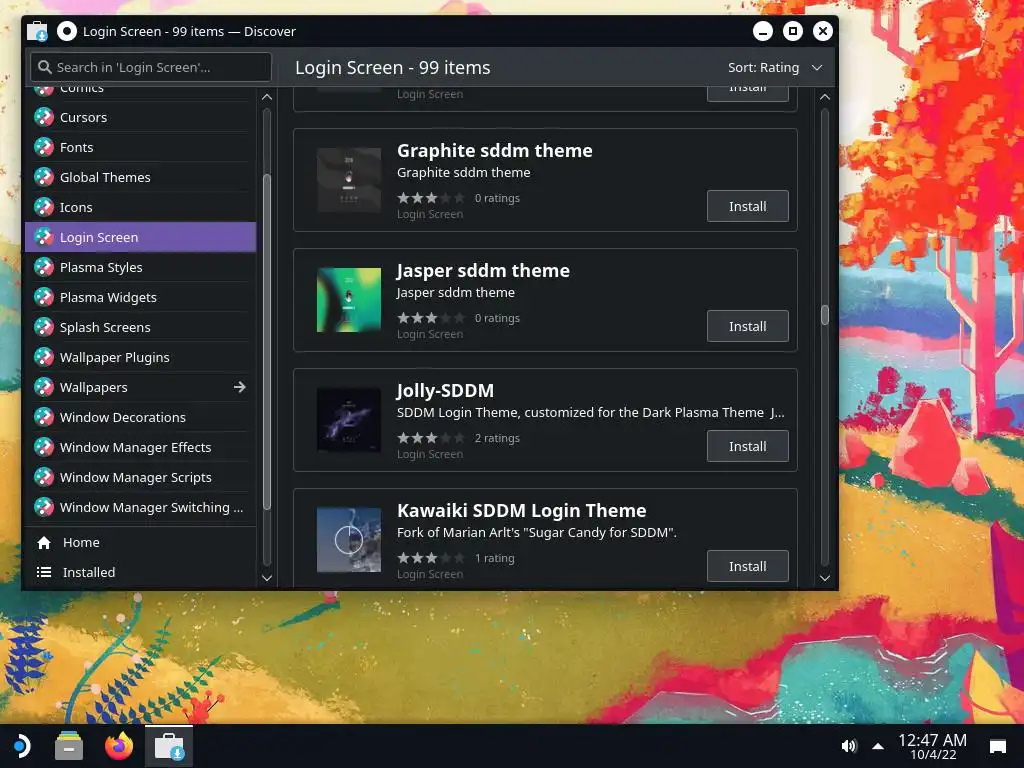Viewport: 1024px width, 768px height.
Task: Open the Wallpapers category
Action: tap(140, 387)
